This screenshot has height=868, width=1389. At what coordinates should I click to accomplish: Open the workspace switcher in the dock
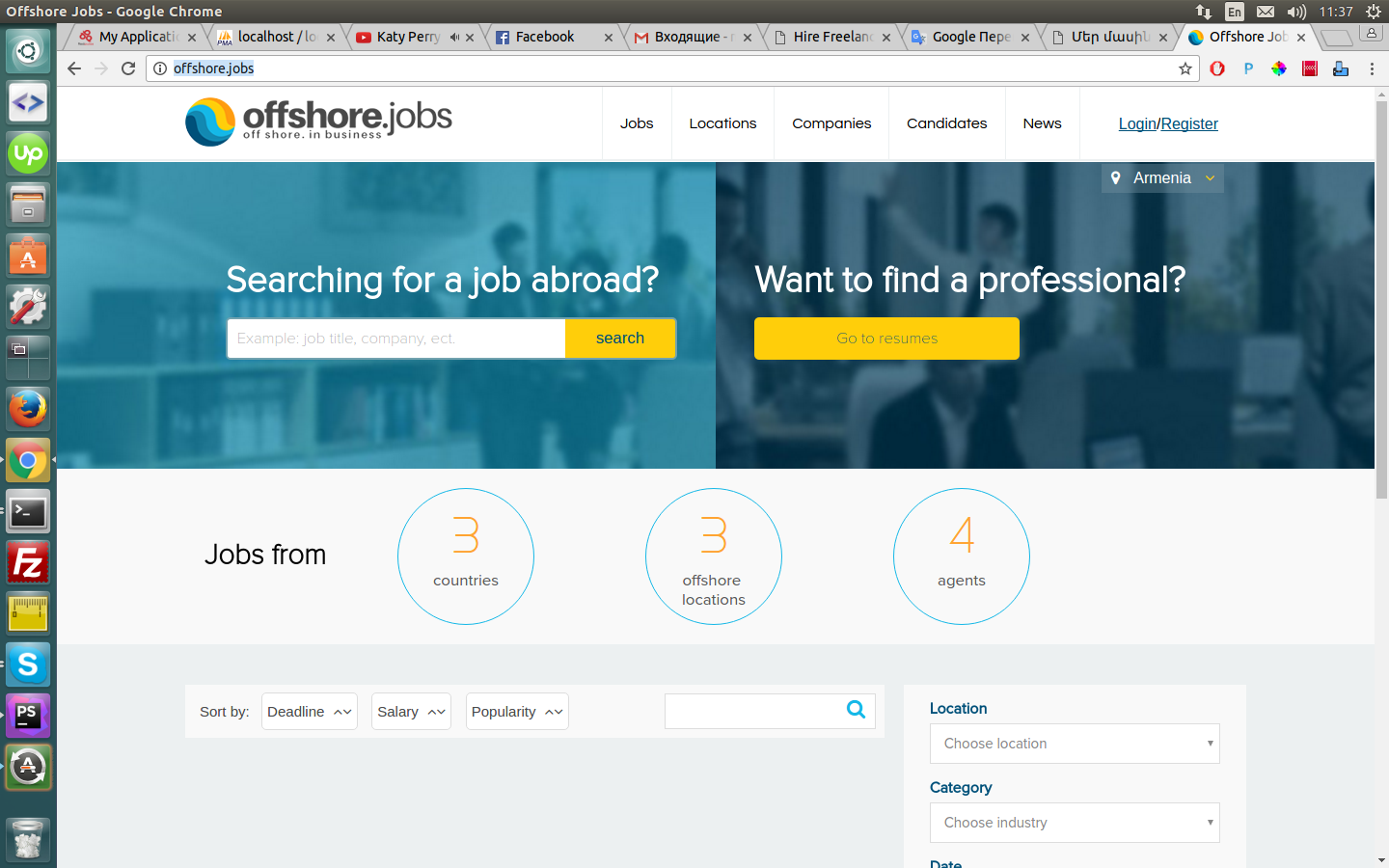point(28,358)
